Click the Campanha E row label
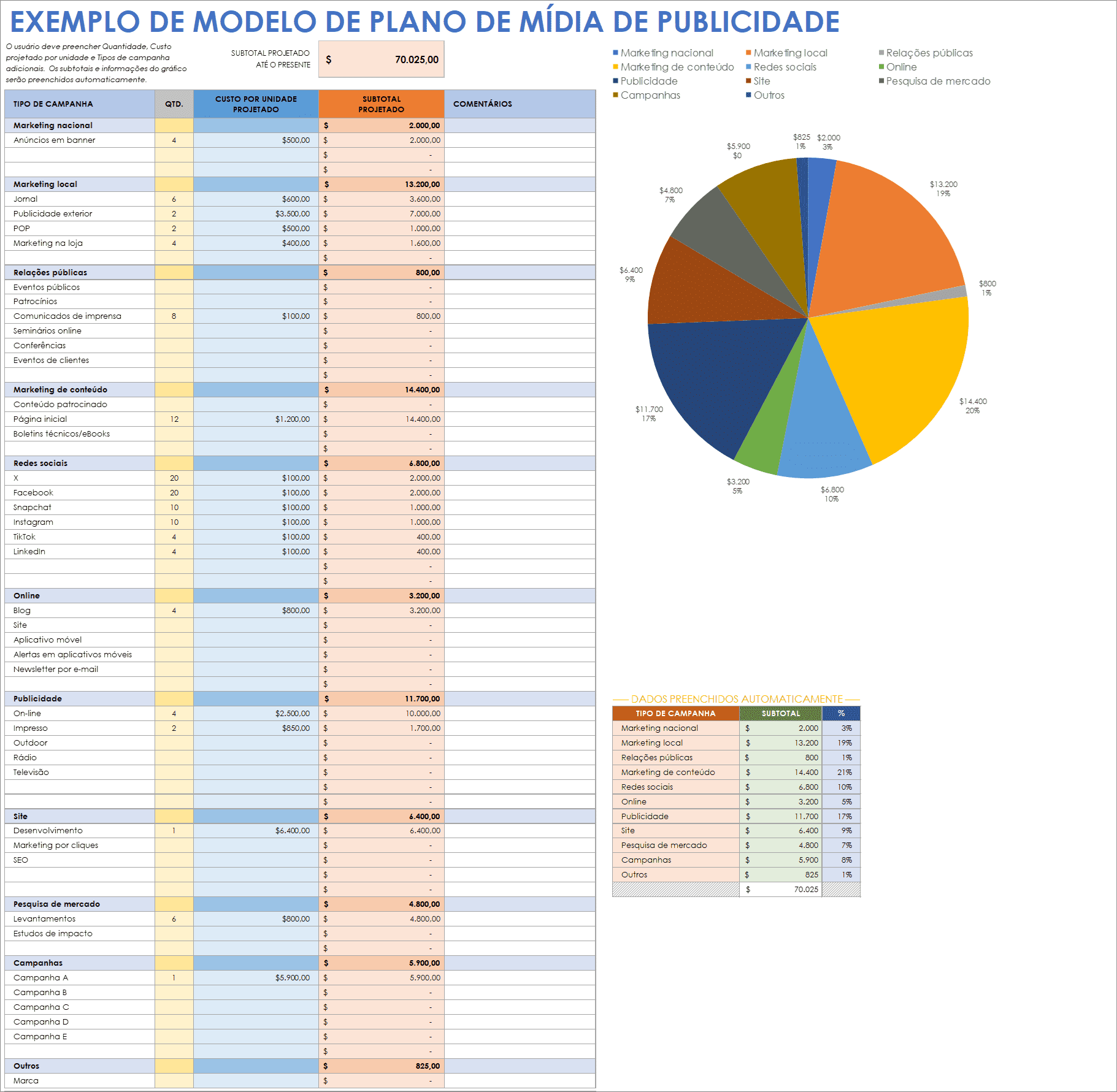This screenshot has height=1092, width=1117. [x=40, y=1036]
